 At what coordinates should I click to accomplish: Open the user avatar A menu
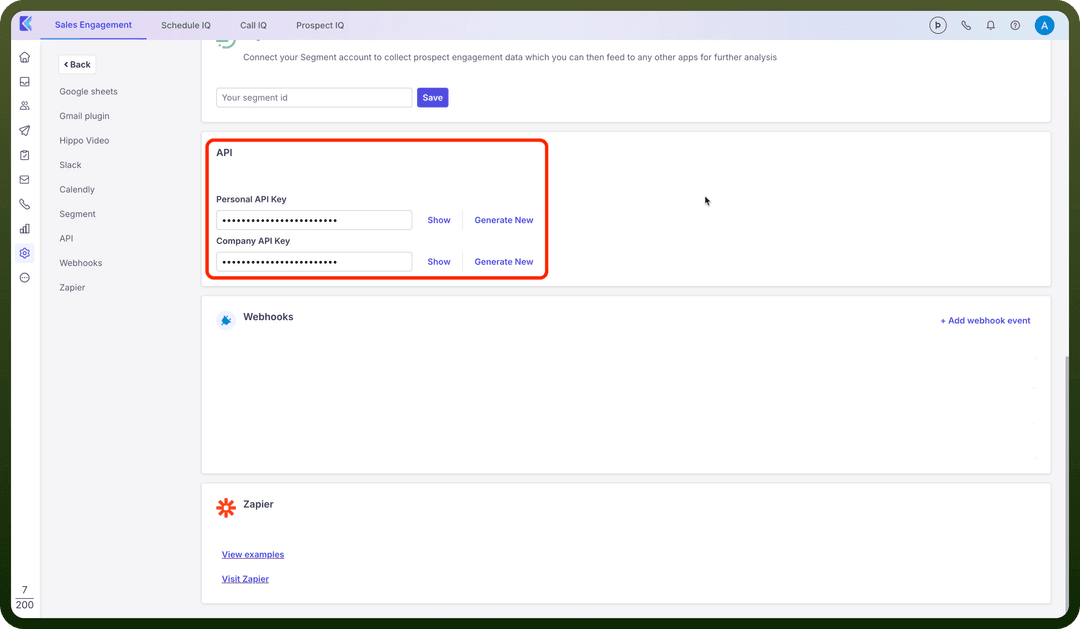coord(1044,25)
